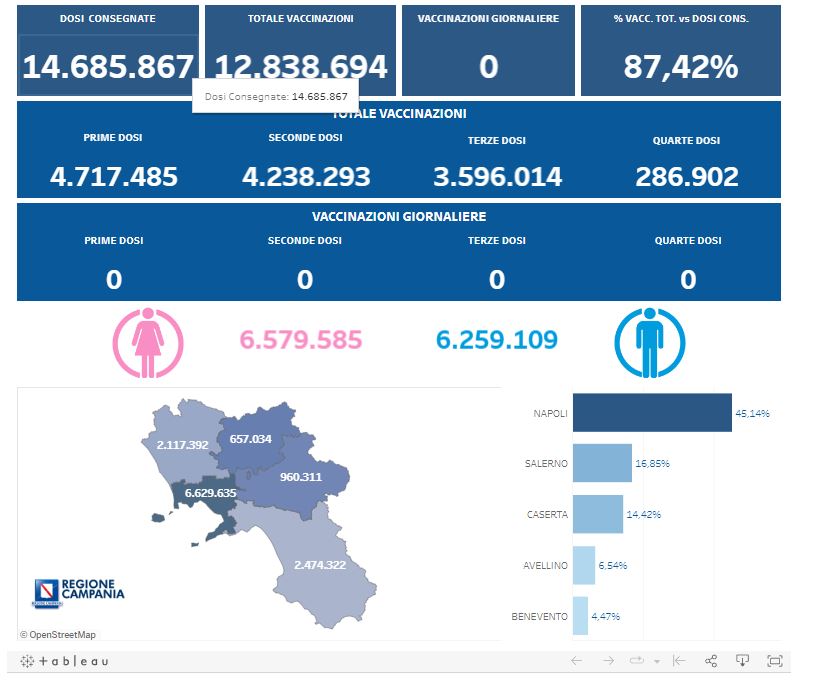The height and width of the screenshot is (680, 820).
Task: Click the replay animation icon
Action: tap(636, 661)
